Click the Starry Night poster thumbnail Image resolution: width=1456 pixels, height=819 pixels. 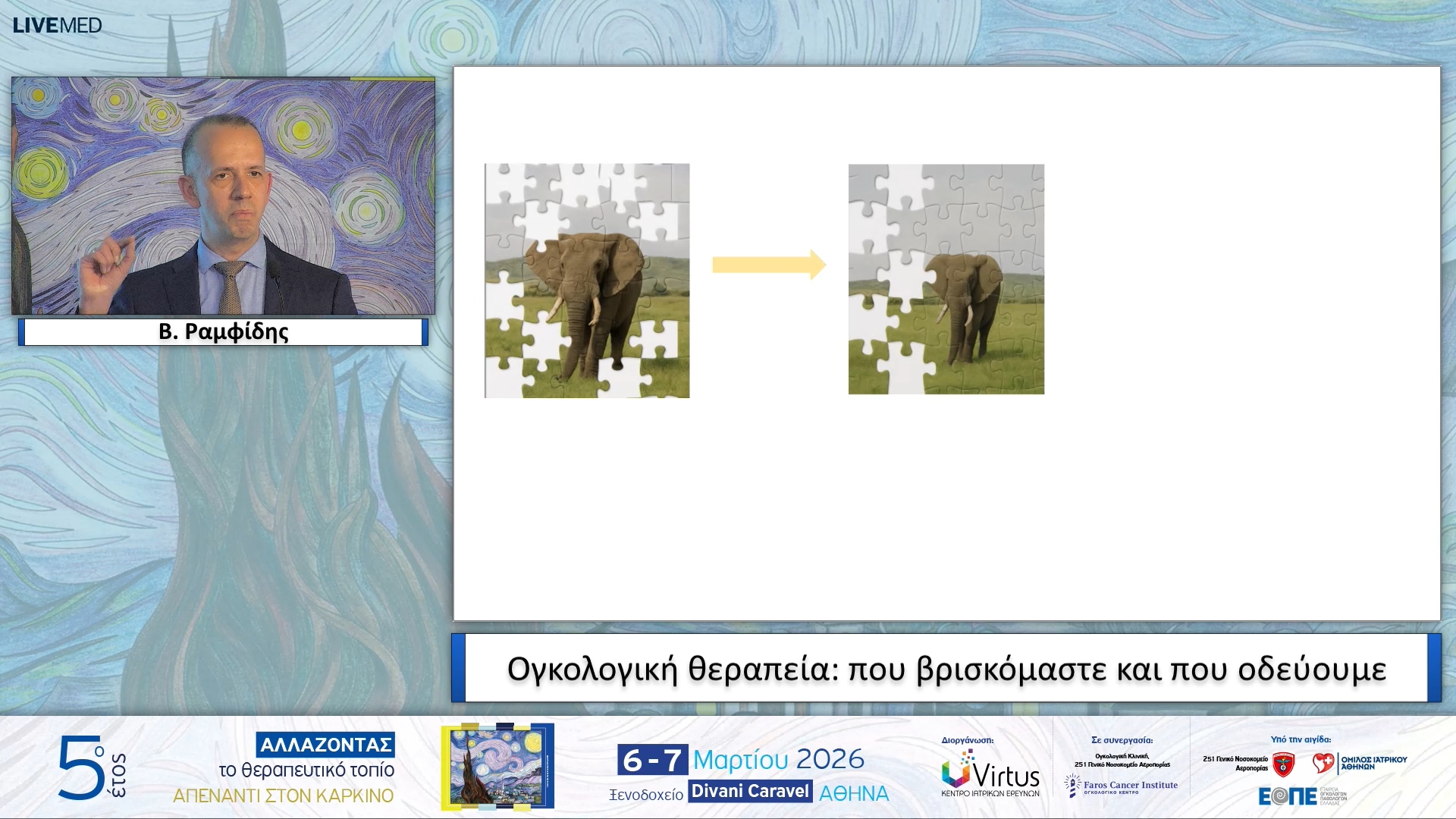pyautogui.click(x=497, y=767)
